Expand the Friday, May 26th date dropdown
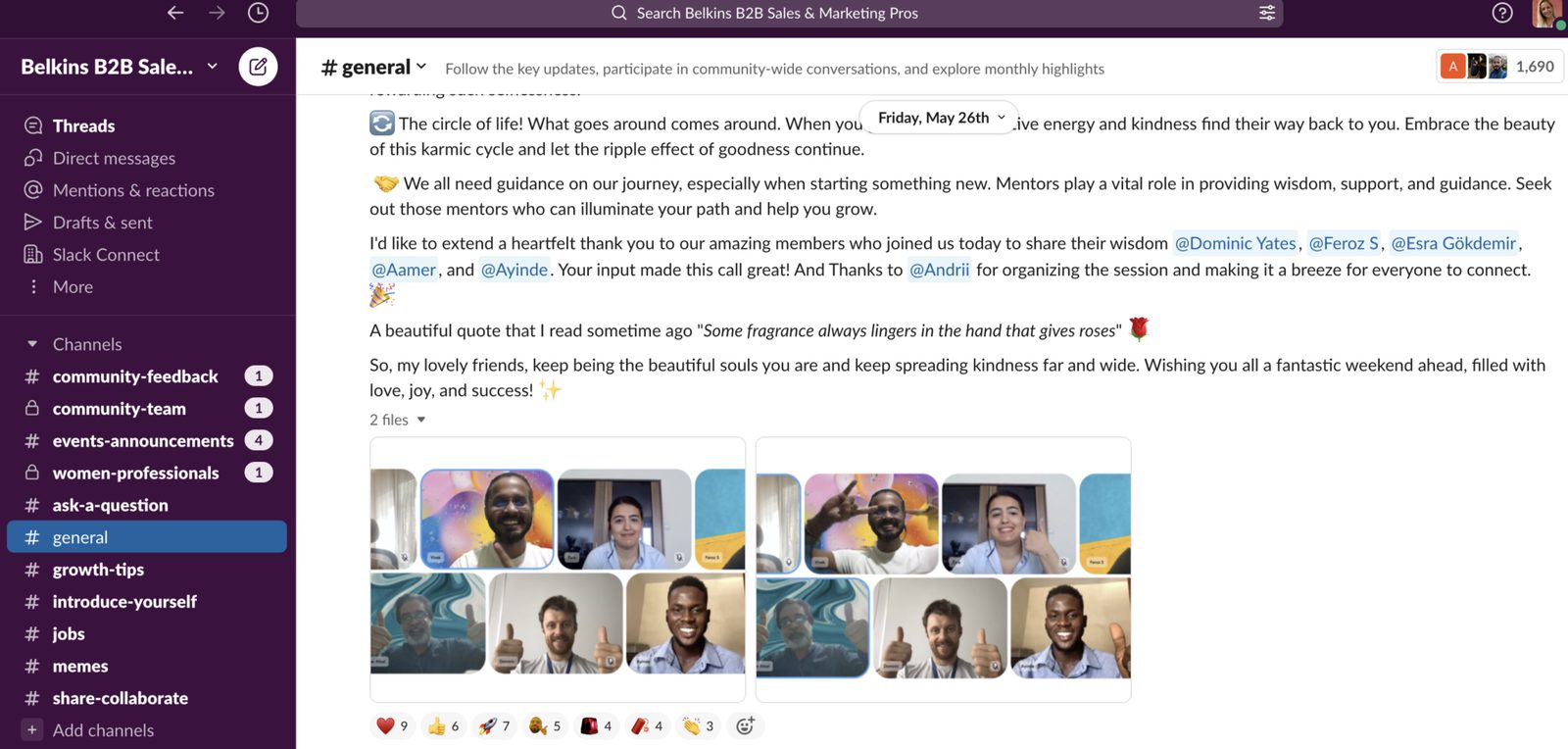The width and height of the screenshot is (1568, 749). [x=940, y=118]
